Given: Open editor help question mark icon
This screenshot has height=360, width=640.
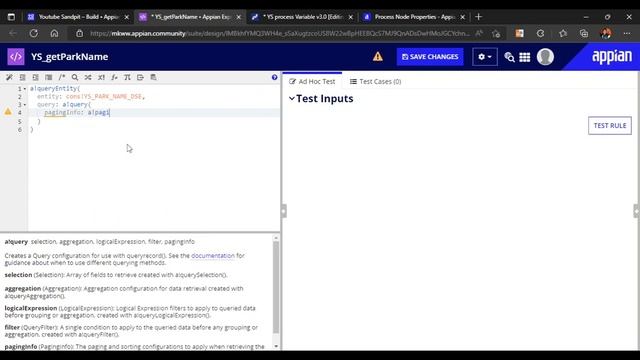Looking at the screenshot, I should (274, 77).
